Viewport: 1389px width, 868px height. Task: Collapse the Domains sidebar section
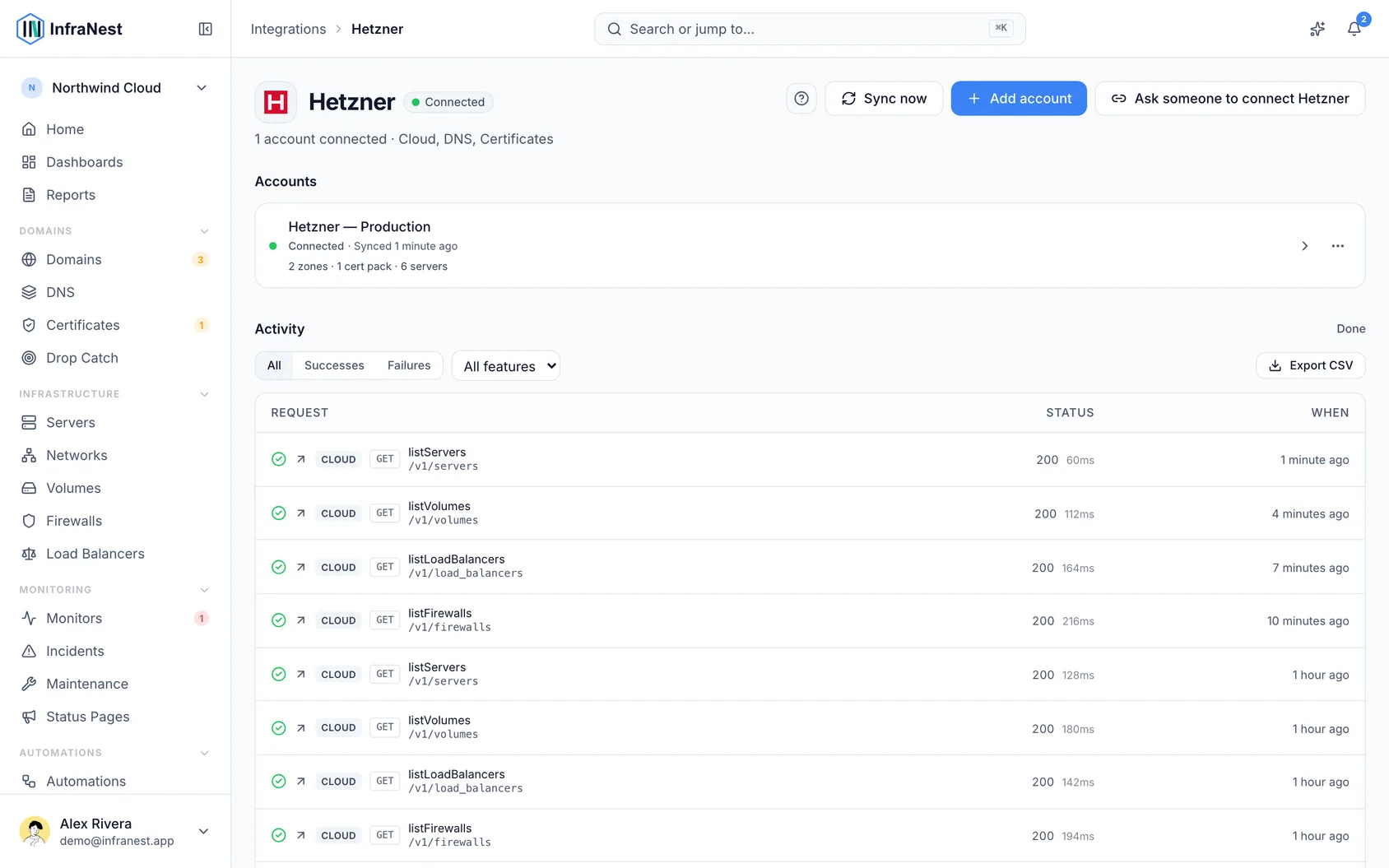tap(204, 231)
